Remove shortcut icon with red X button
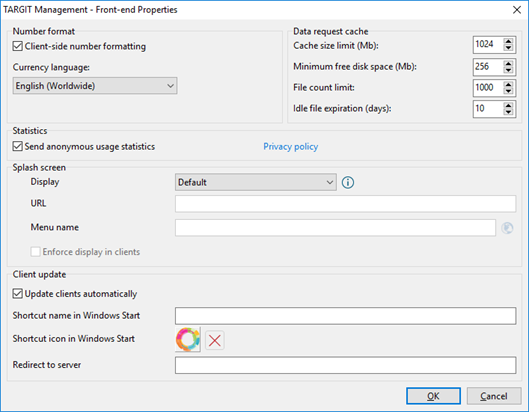Screen dimensions: 529x412 pos(215,340)
